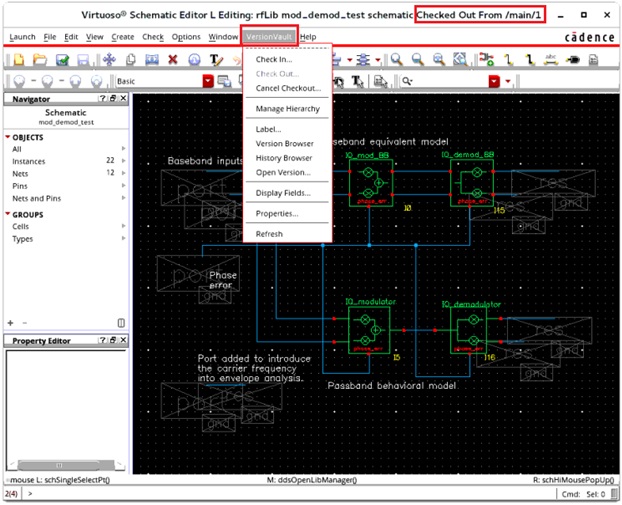Click the document note icon at toolbar end
Viewport: 622px width, 505px height.
click(593, 60)
